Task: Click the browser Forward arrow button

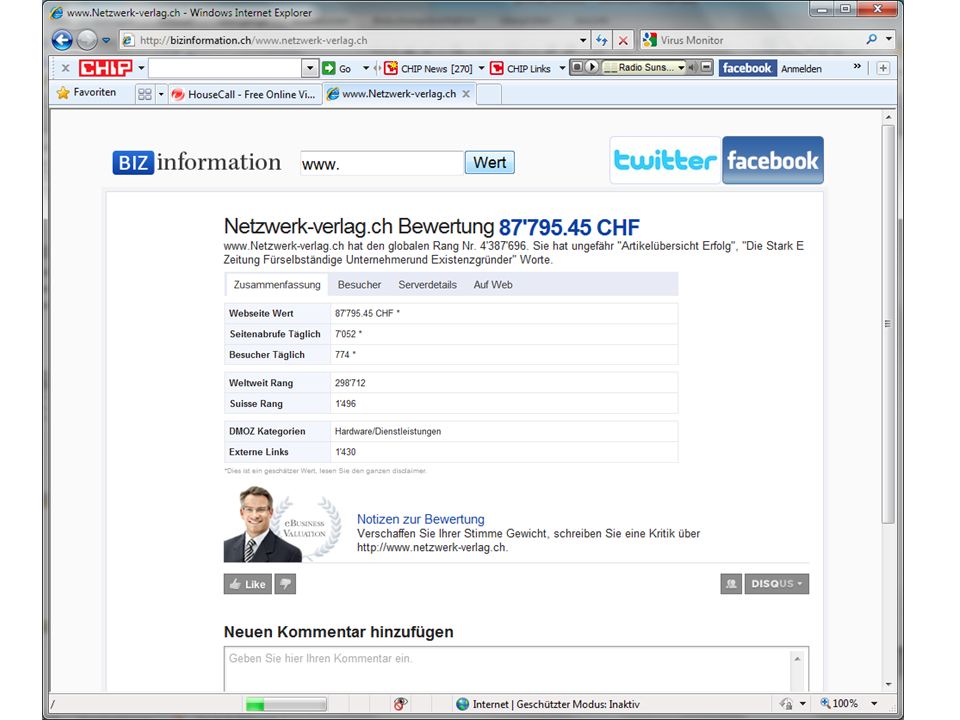Action: click(87, 40)
